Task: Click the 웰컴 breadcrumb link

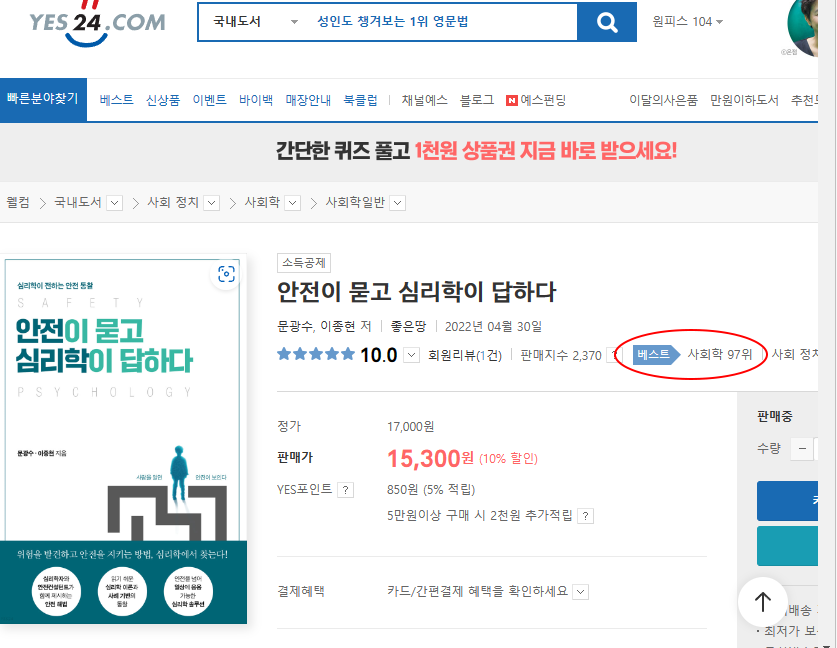Action: pos(18,203)
